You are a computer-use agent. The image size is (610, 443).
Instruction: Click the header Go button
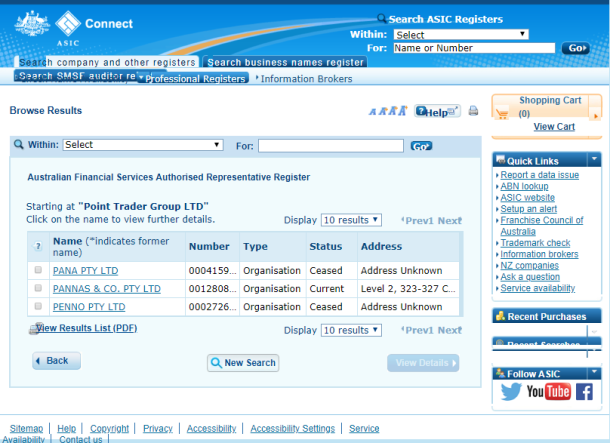[575, 48]
